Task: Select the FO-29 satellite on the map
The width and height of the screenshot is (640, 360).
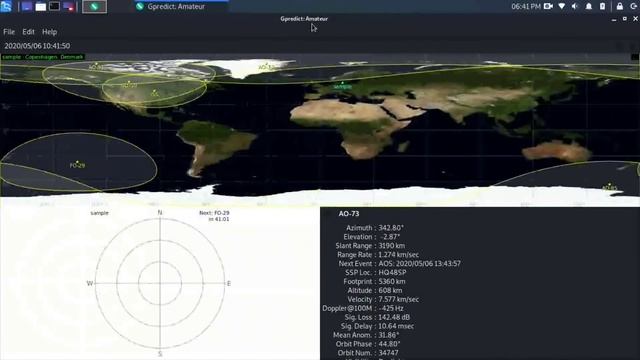Action: pos(77,164)
